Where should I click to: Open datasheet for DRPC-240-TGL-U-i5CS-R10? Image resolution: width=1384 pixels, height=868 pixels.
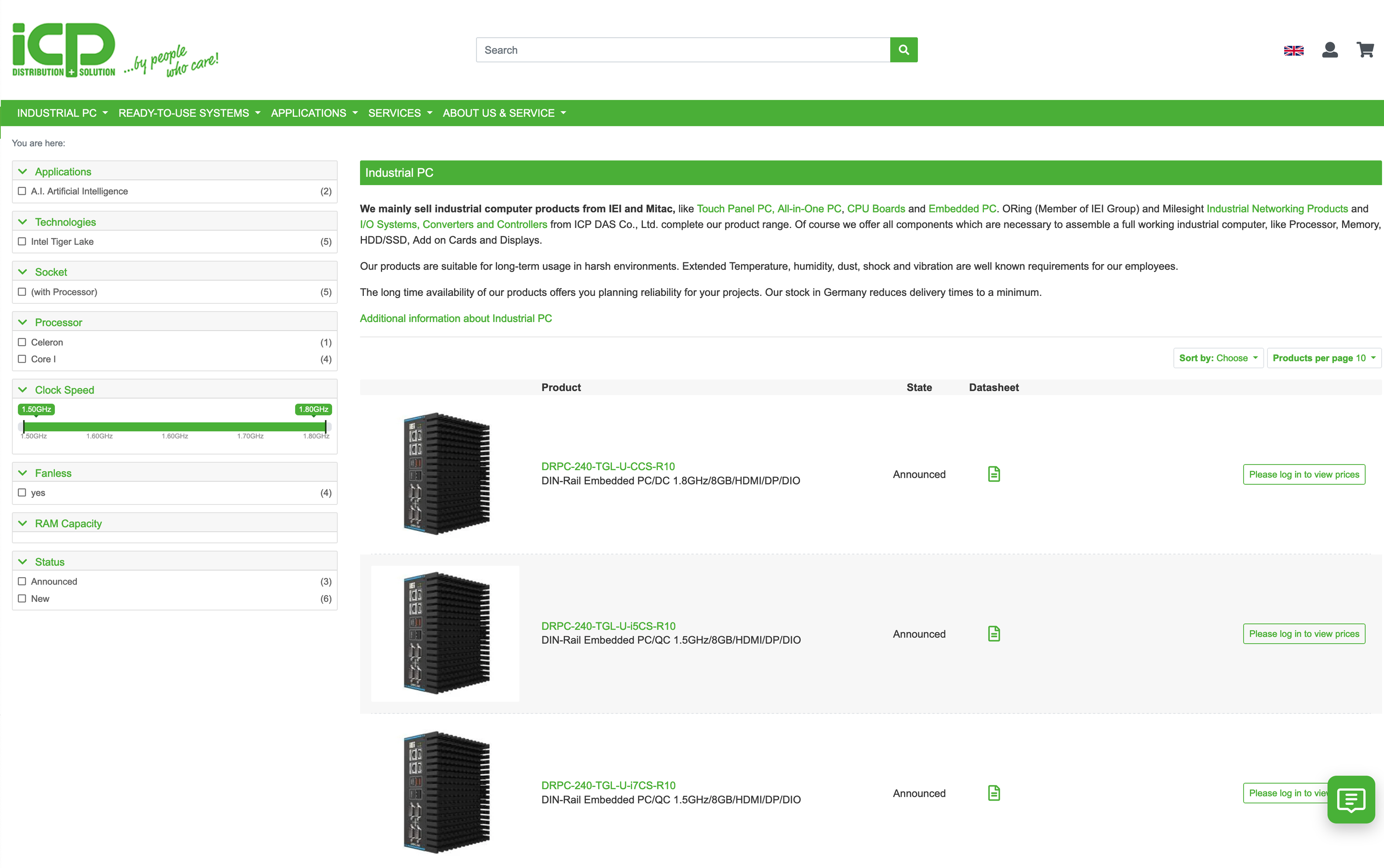(994, 634)
